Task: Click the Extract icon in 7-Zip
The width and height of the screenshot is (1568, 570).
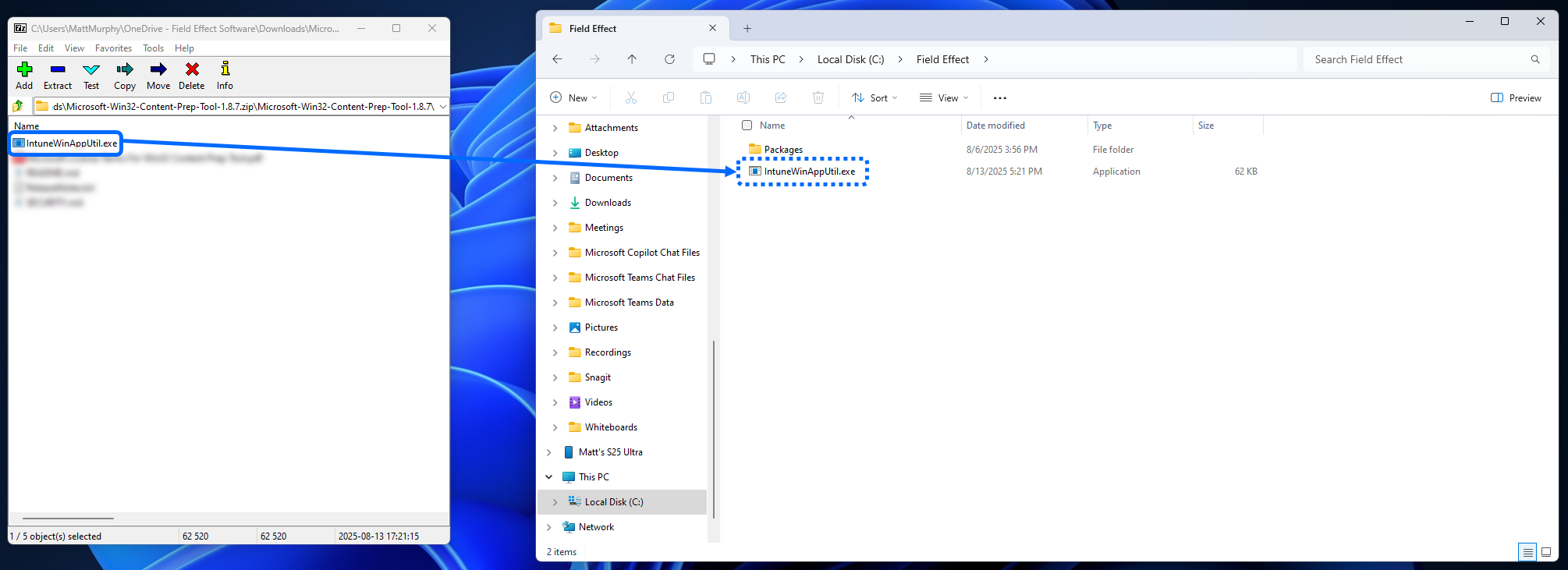Action: [x=58, y=69]
